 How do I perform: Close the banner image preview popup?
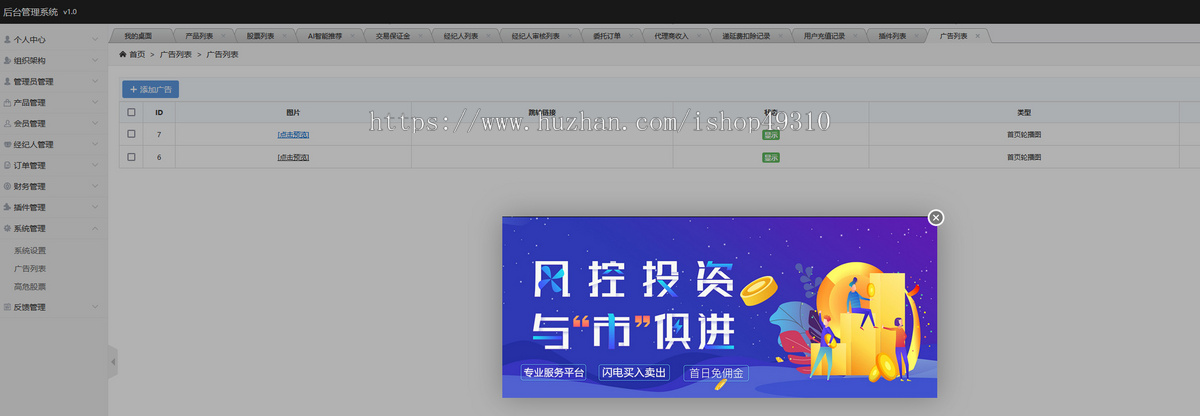pos(935,218)
